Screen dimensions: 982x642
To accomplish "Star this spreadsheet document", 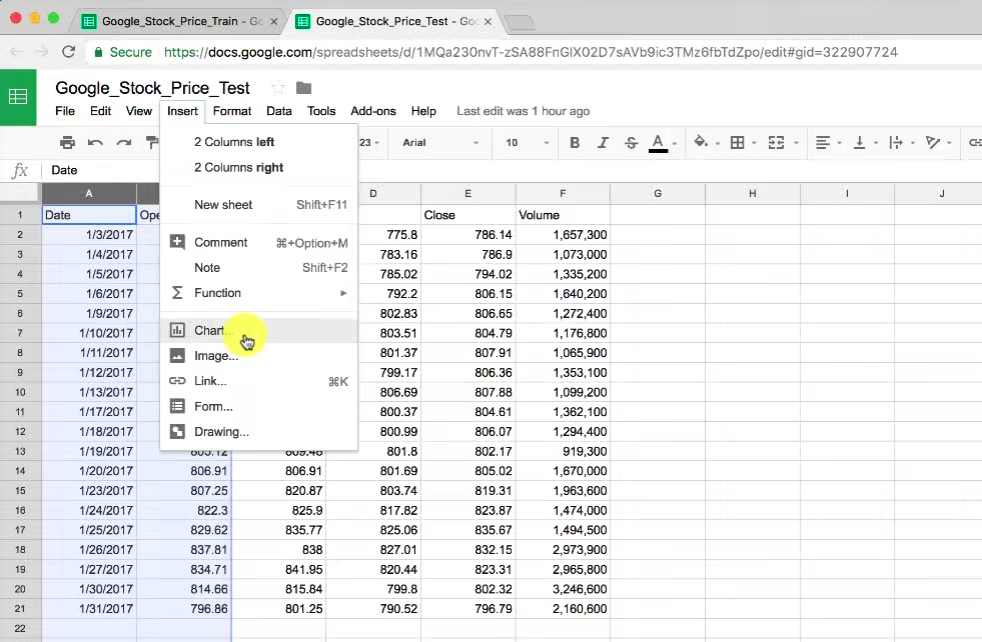I will point(278,88).
